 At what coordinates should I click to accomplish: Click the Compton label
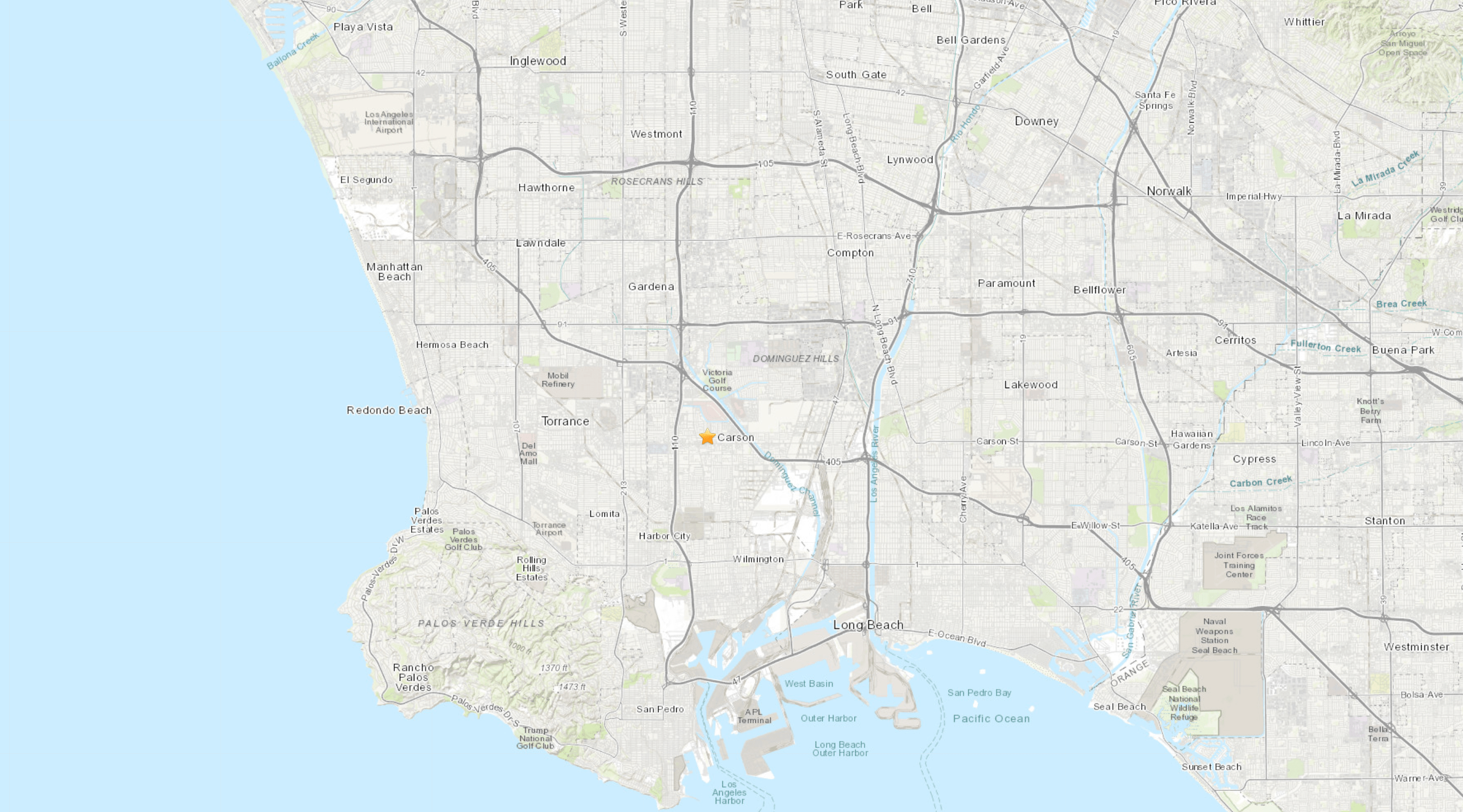tap(850, 253)
